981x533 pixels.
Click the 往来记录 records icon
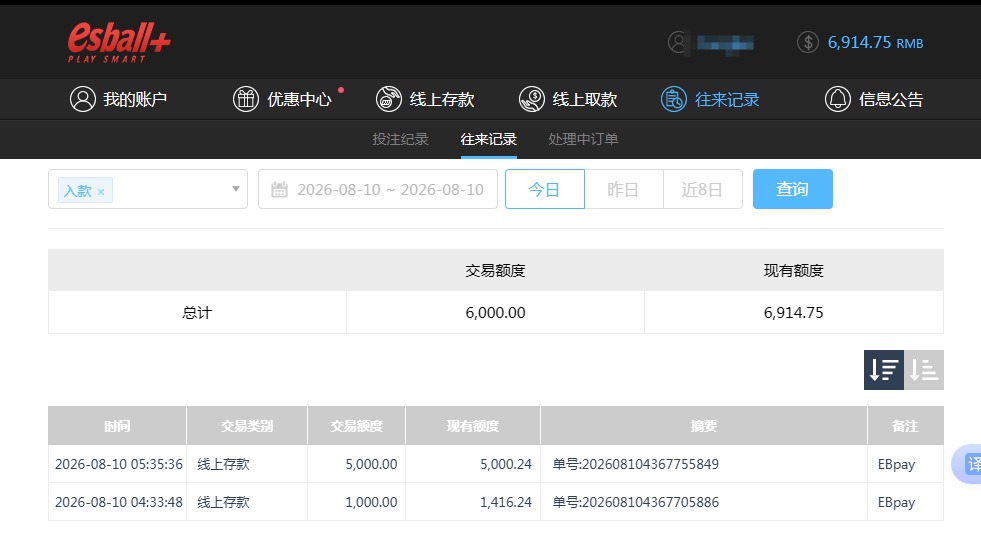coord(674,99)
